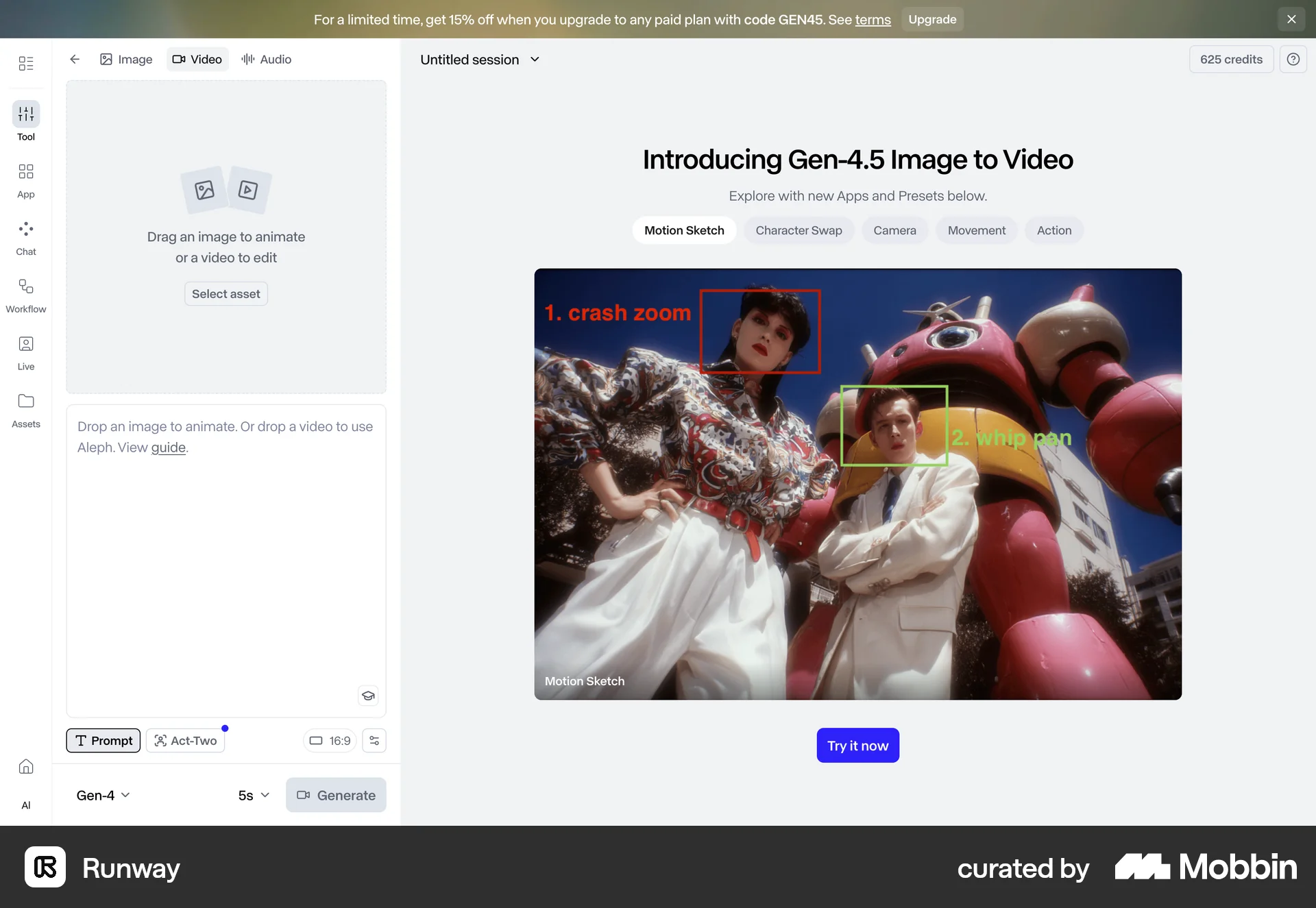Click the graduation cap tutorial icon
This screenshot has height=908, width=1316.
tap(368, 696)
